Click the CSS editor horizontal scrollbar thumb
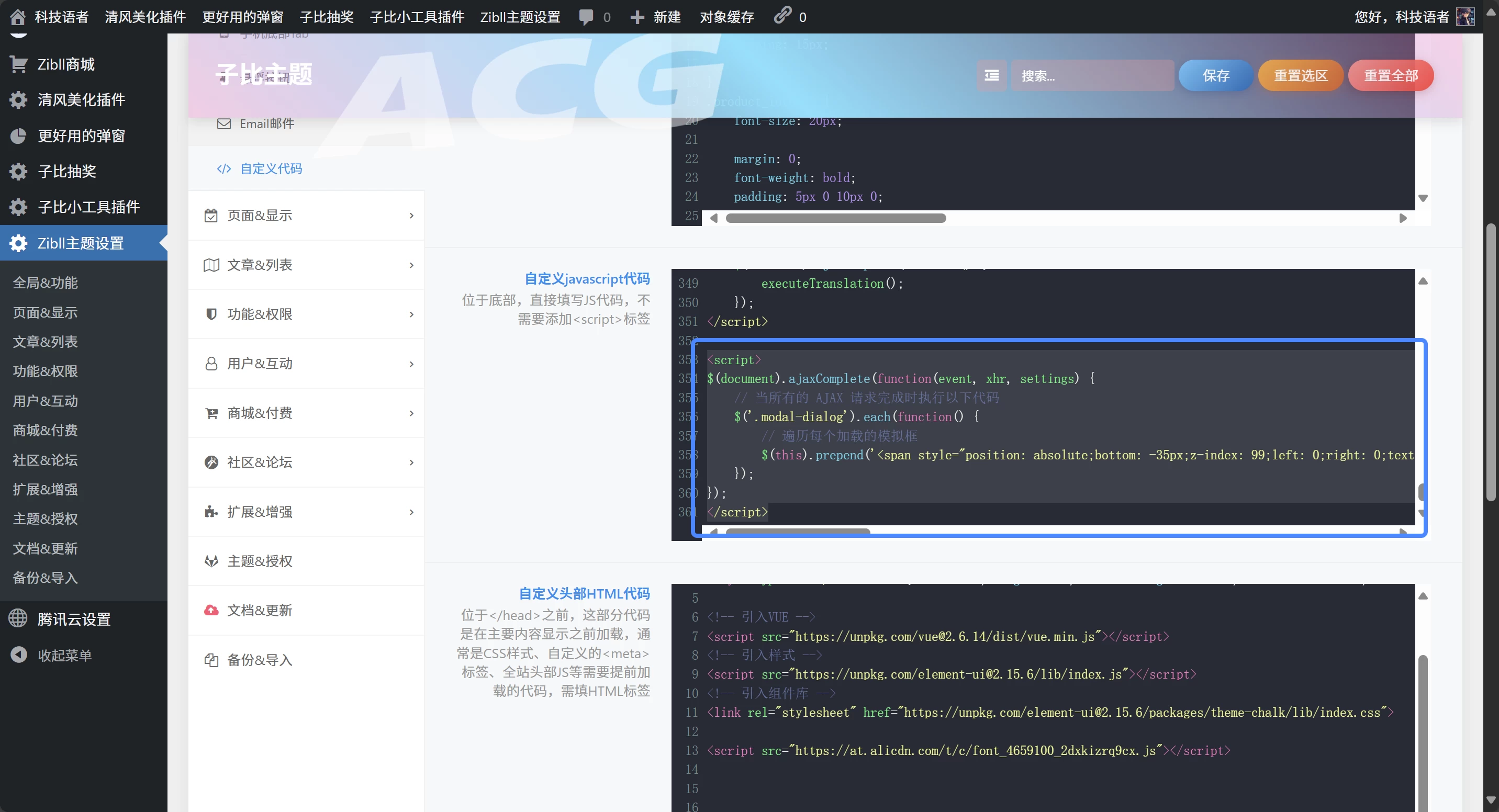This screenshot has height=812, width=1499. click(836, 218)
